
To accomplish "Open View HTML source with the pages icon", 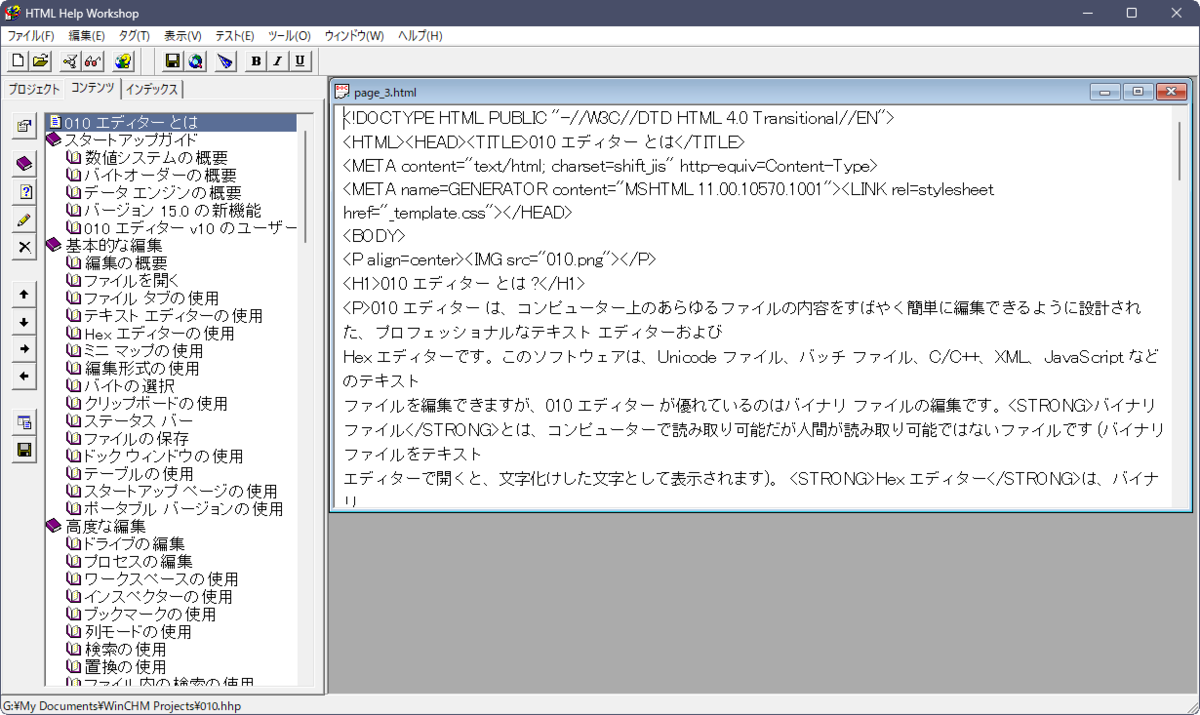I will click(24, 422).
